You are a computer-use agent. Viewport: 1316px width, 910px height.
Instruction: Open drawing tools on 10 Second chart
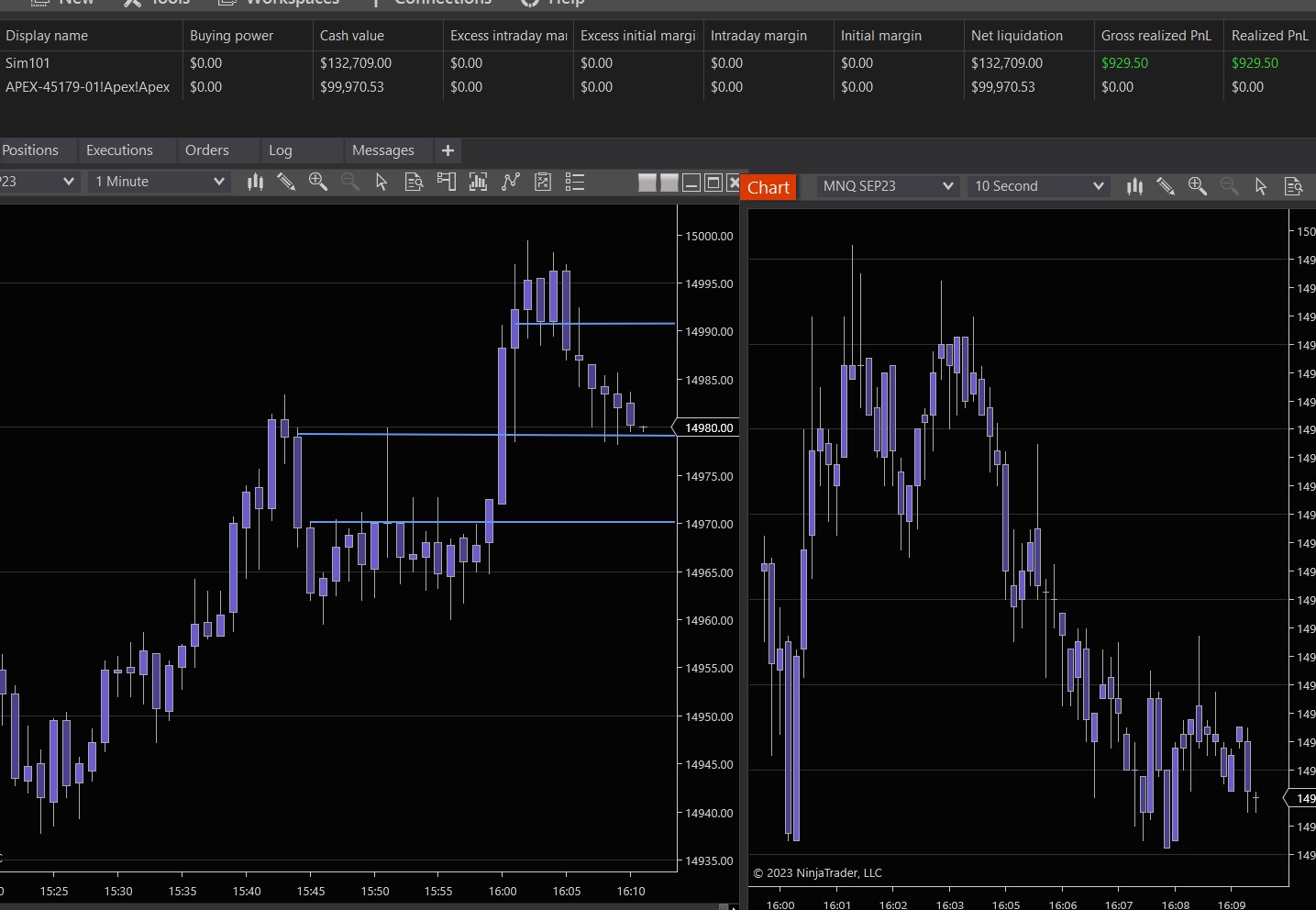tap(1166, 186)
